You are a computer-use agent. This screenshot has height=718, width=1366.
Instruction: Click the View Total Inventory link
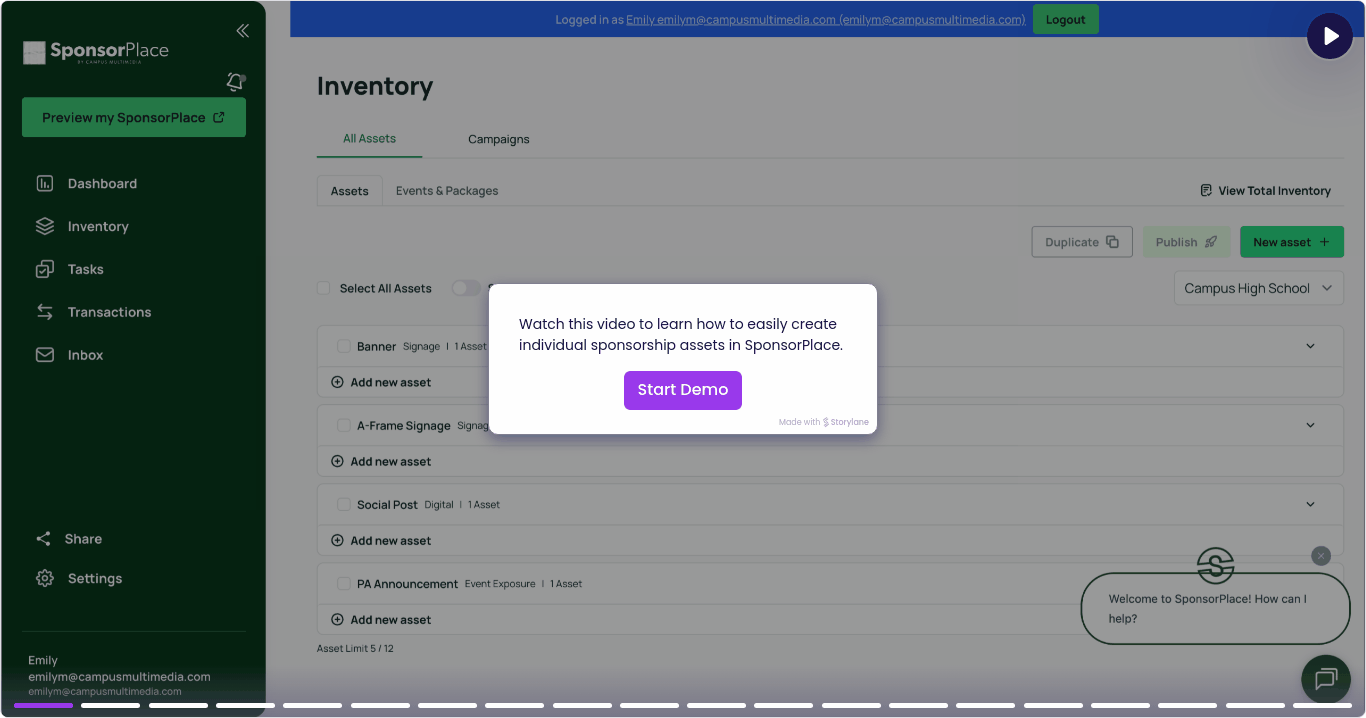(x=1266, y=190)
